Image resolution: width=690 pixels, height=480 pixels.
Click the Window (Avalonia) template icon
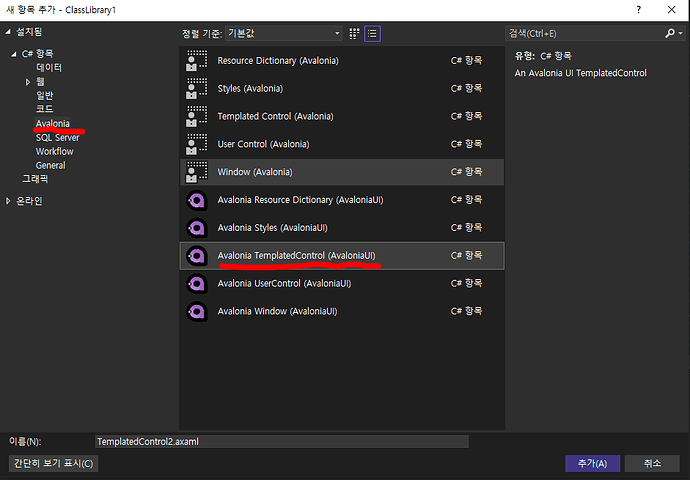pyautogui.click(x=196, y=172)
